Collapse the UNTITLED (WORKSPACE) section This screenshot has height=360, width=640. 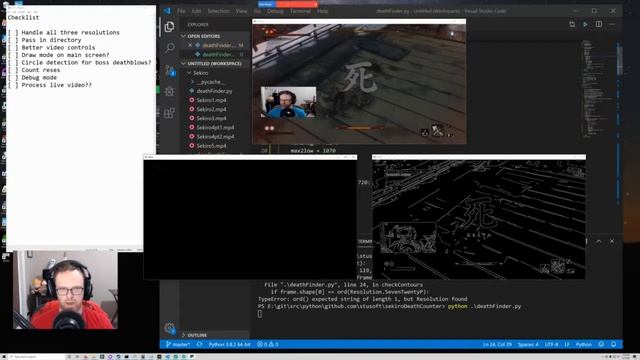(x=211, y=64)
